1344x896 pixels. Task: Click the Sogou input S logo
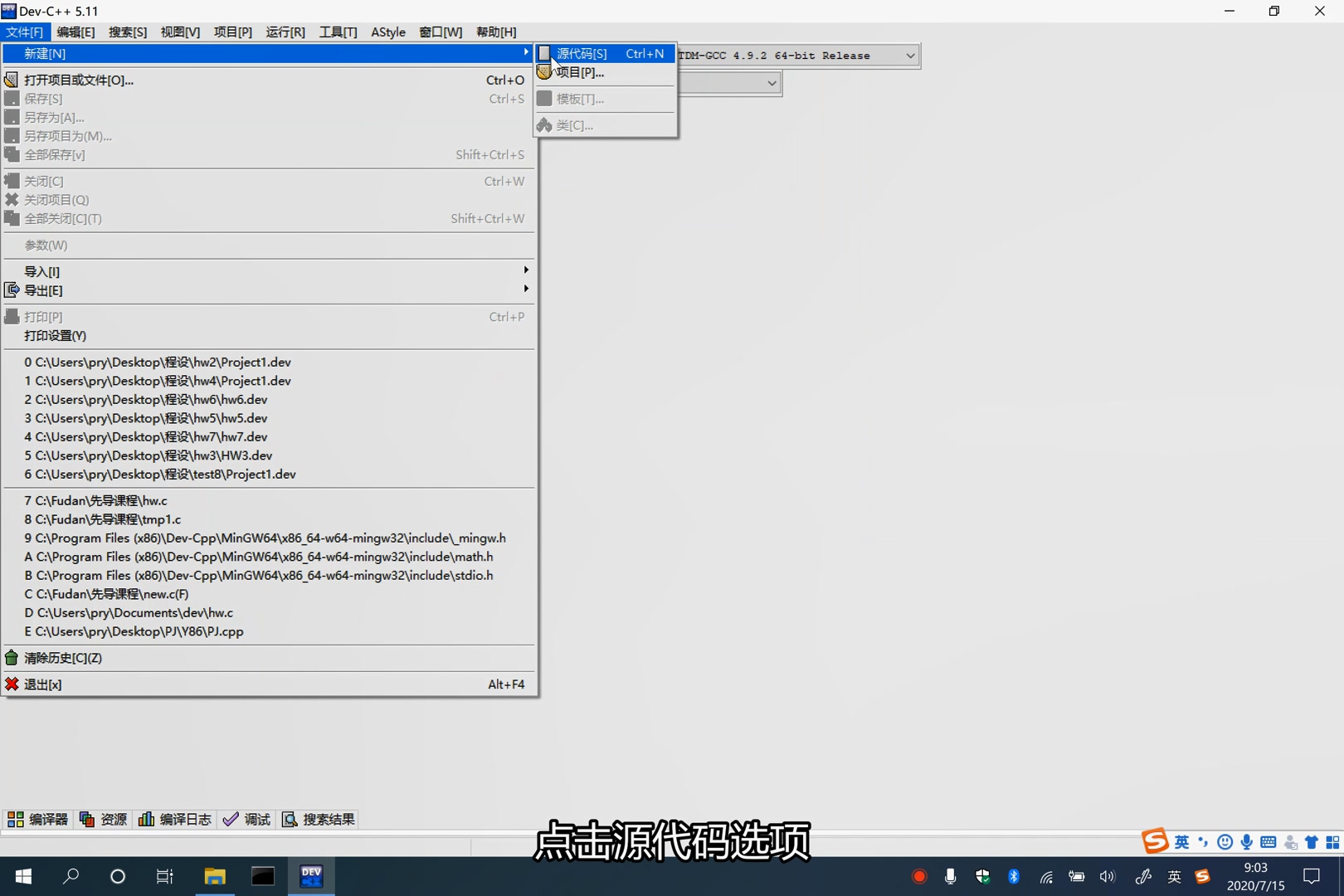[x=1155, y=840]
